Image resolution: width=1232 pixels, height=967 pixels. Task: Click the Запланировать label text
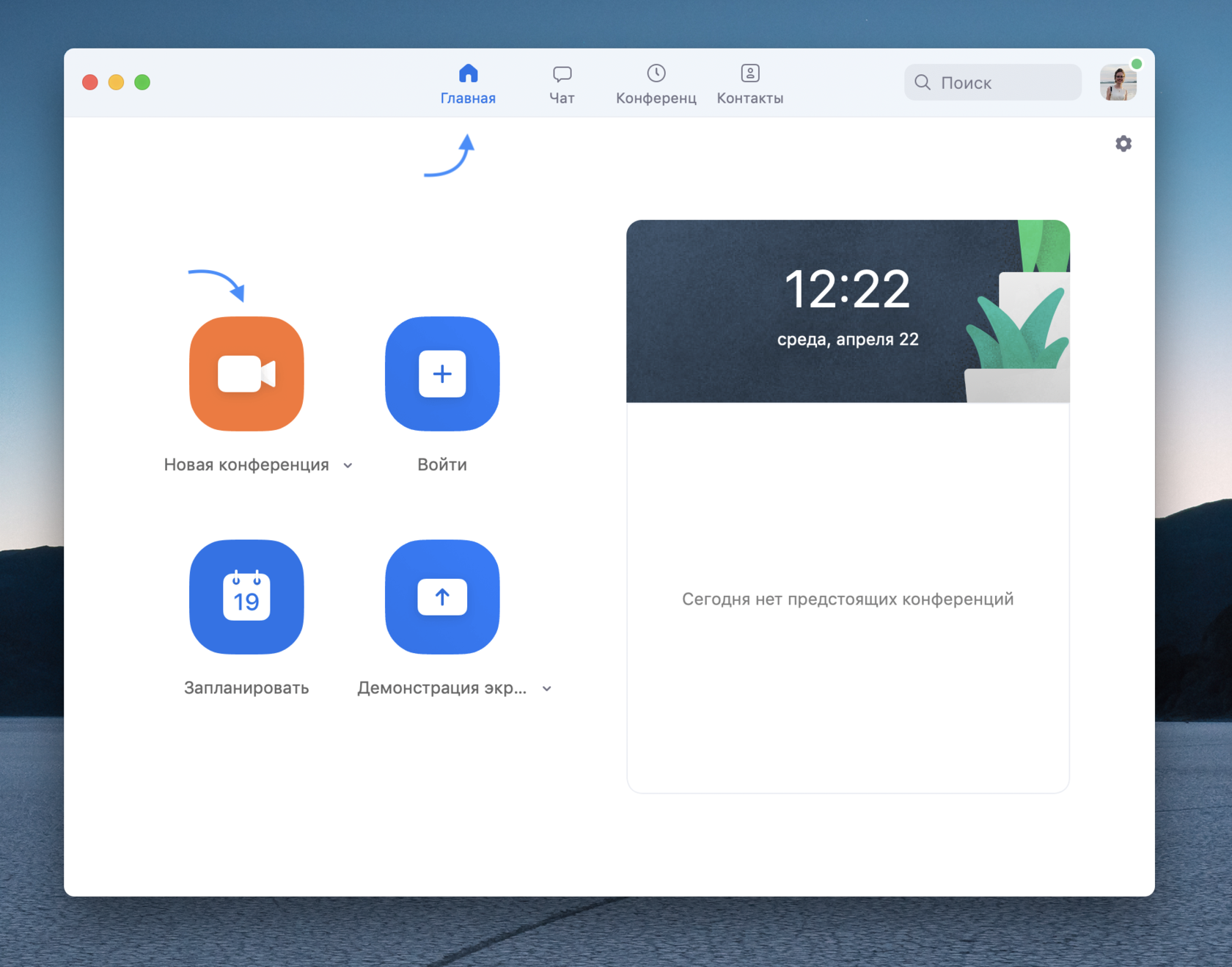246,688
